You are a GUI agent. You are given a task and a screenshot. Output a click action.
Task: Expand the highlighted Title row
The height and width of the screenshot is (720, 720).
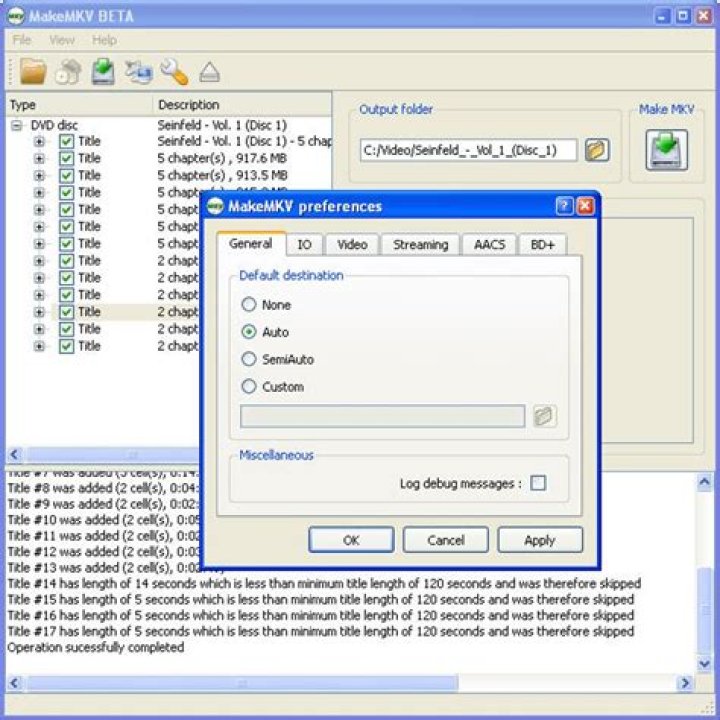(x=39, y=312)
